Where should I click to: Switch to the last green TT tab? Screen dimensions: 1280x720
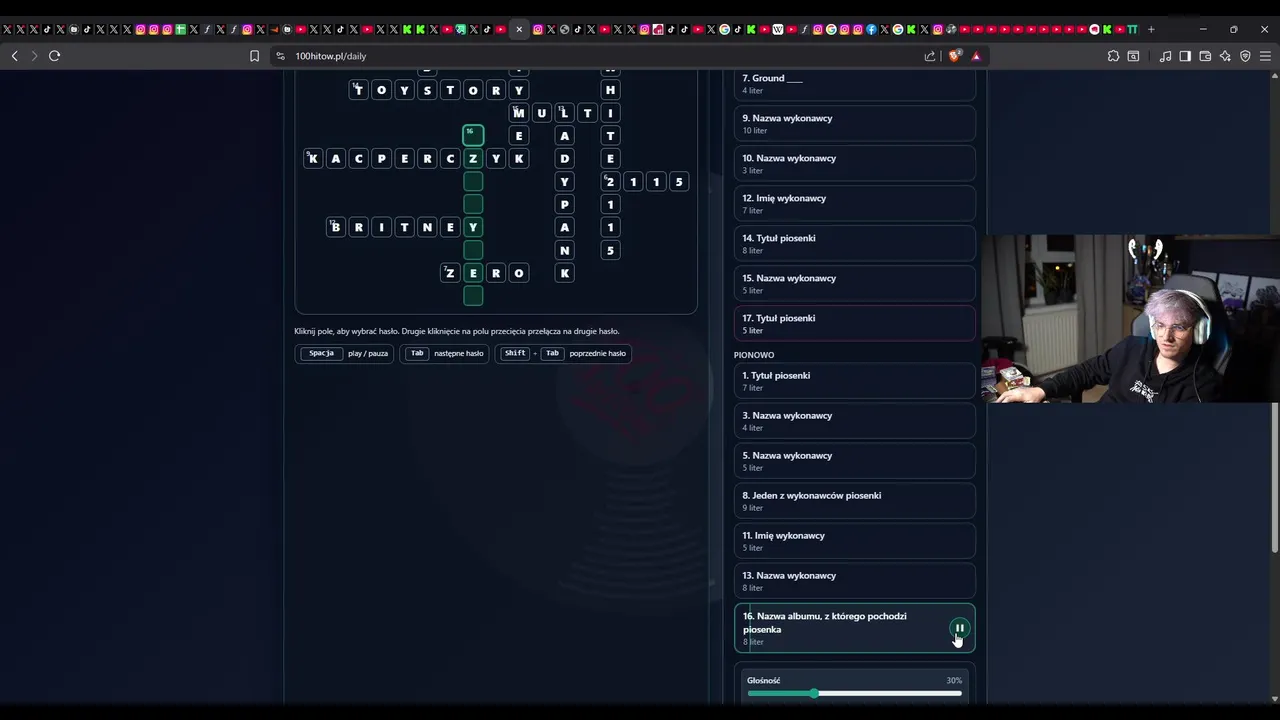1133,29
